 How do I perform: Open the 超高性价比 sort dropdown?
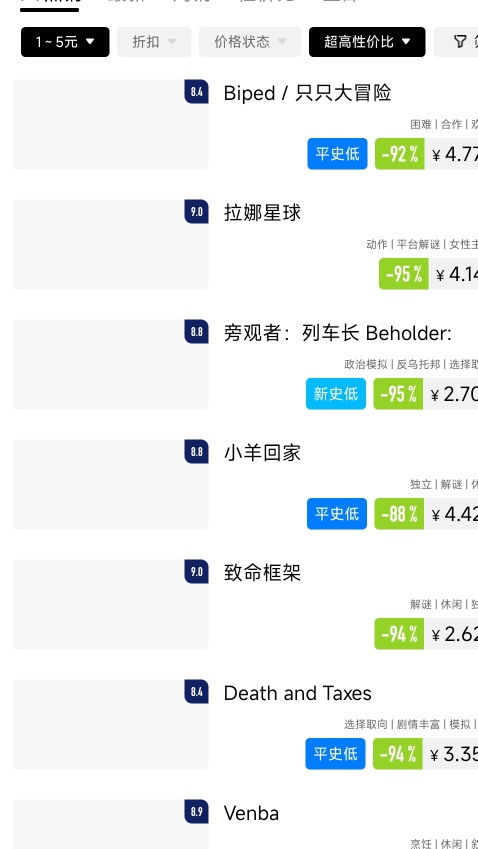(x=367, y=42)
